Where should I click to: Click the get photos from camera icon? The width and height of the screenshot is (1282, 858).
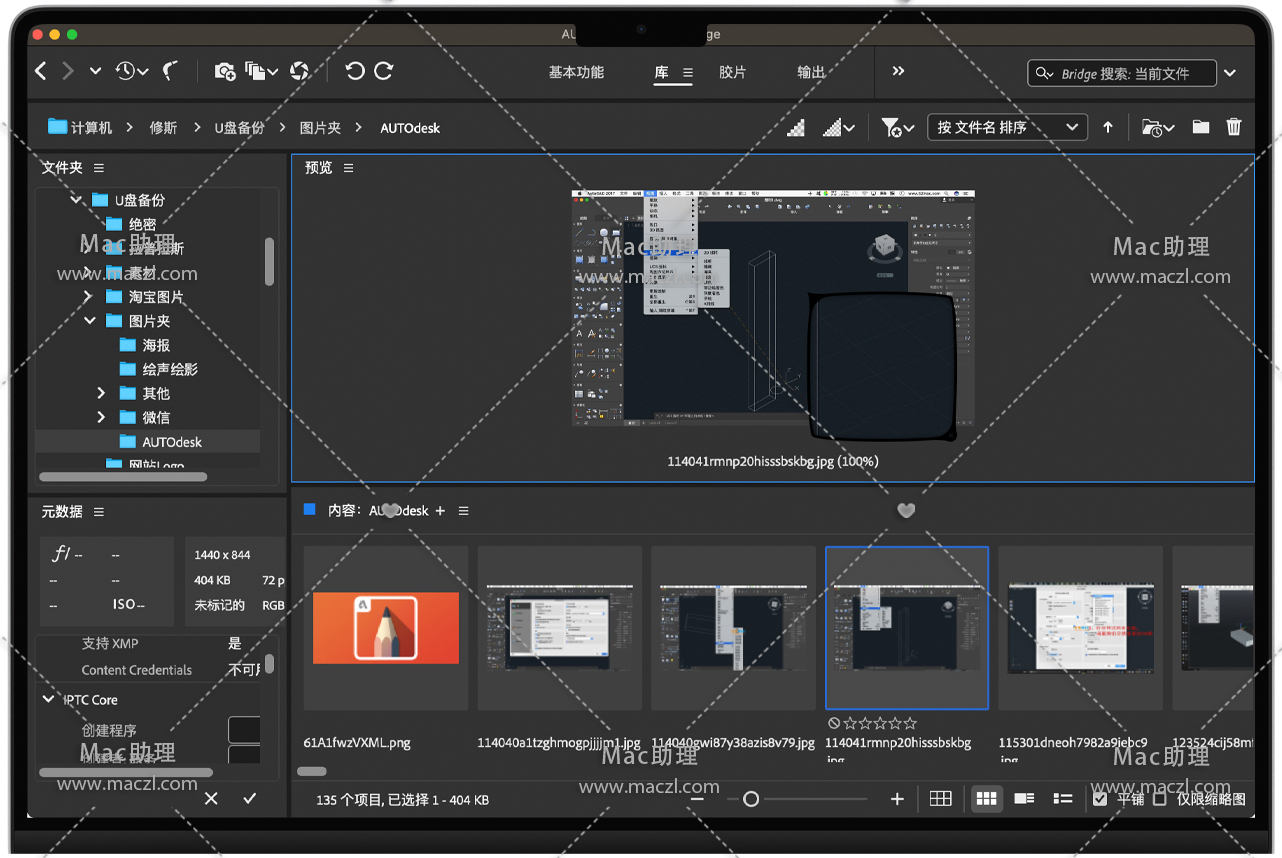(225, 71)
